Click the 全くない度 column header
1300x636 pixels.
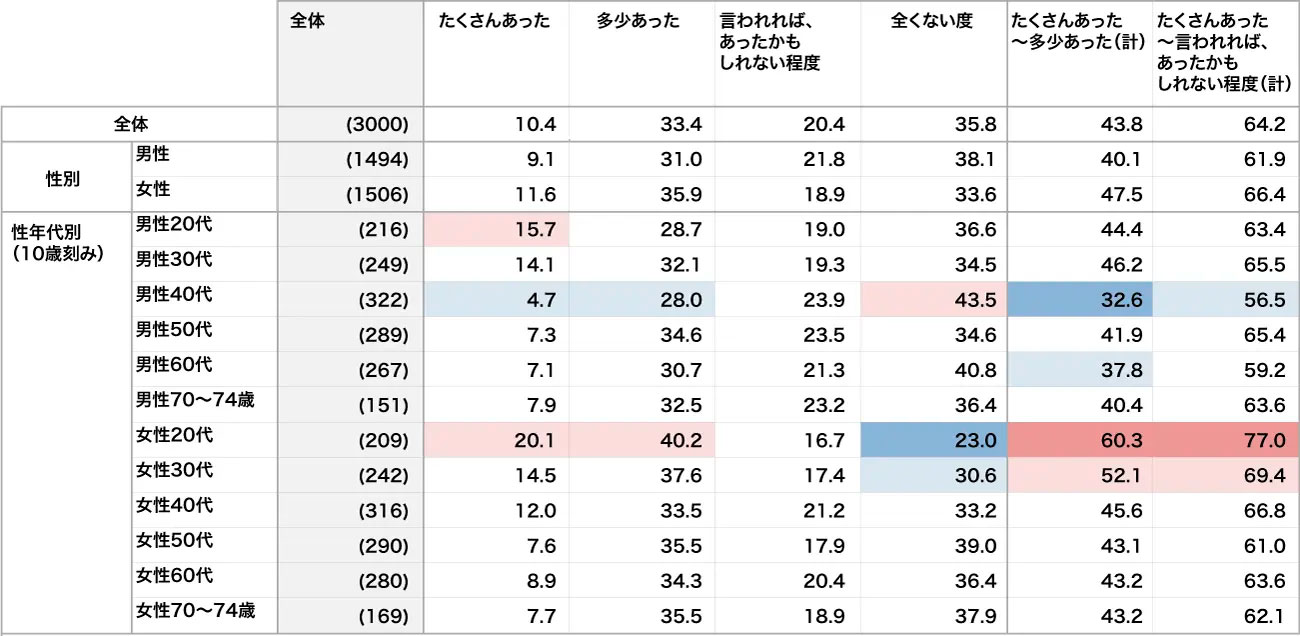931,22
